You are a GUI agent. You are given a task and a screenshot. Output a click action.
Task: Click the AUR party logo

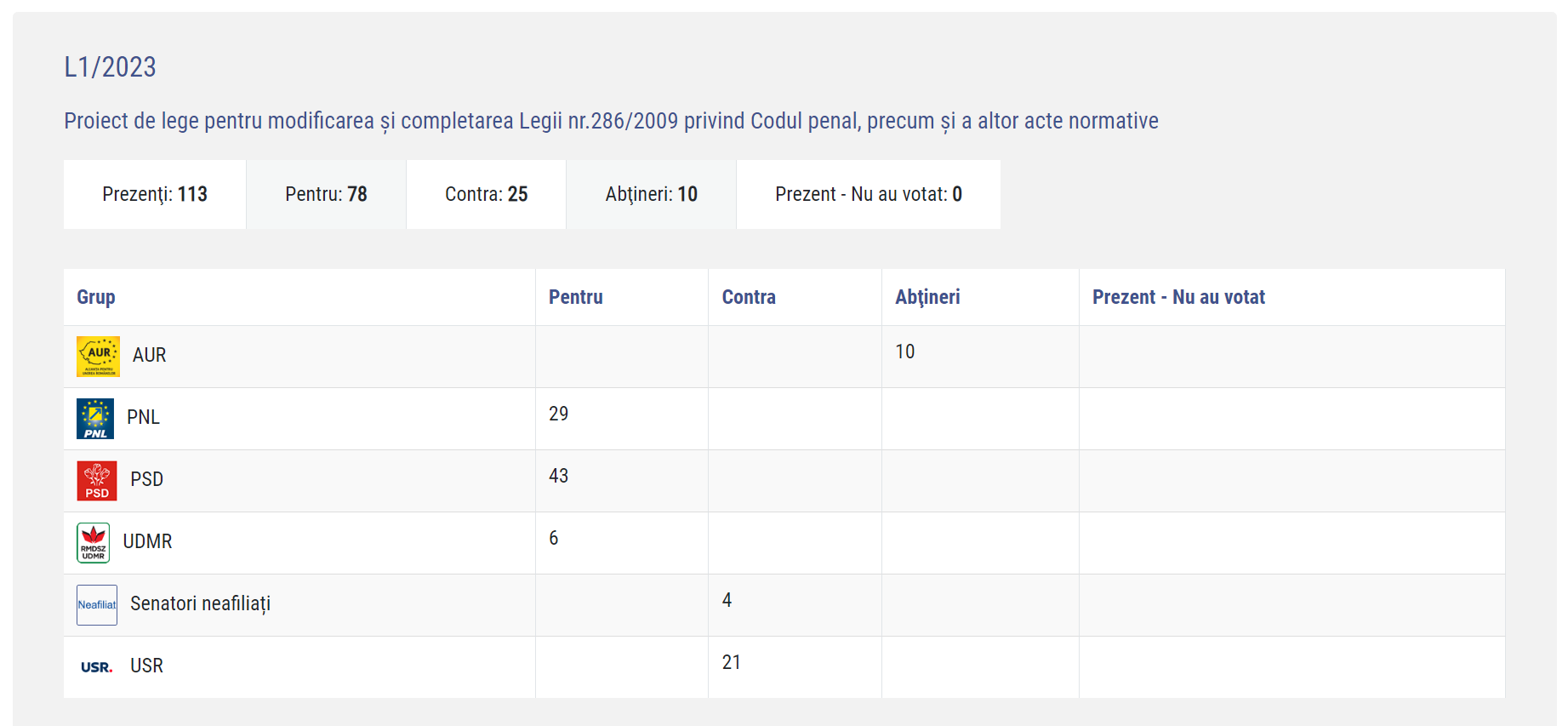tap(98, 357)
